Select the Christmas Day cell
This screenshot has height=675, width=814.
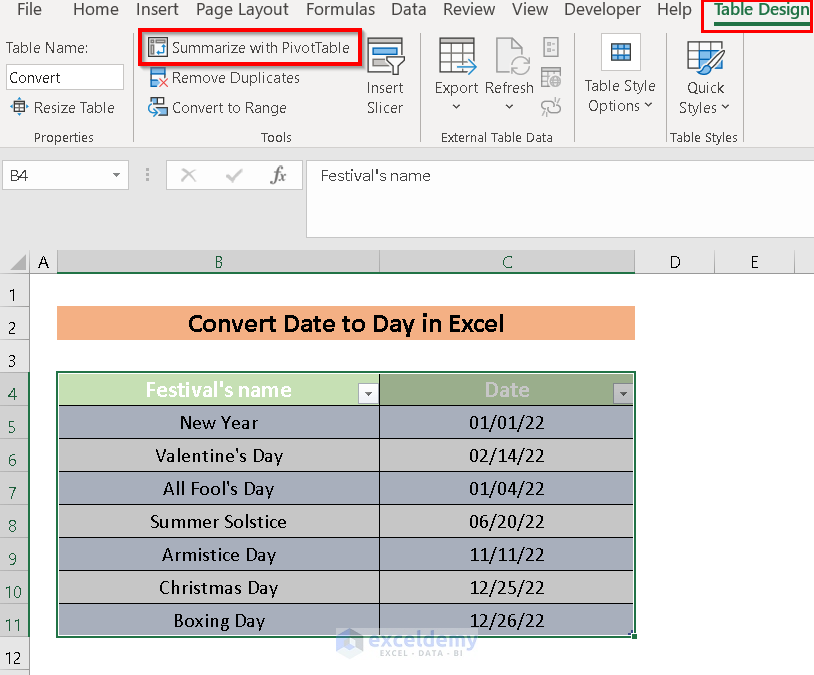click(219, 588)
